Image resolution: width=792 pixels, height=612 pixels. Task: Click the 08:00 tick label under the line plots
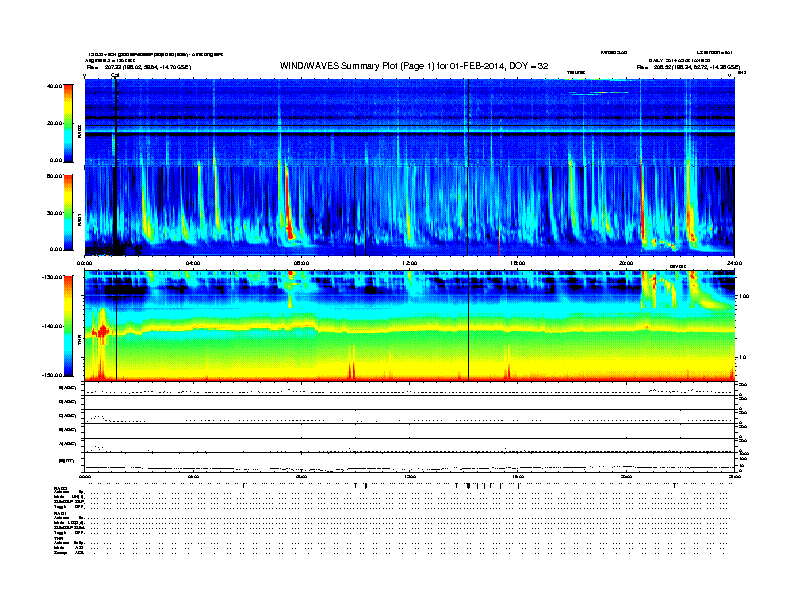(x=302, y=477)
